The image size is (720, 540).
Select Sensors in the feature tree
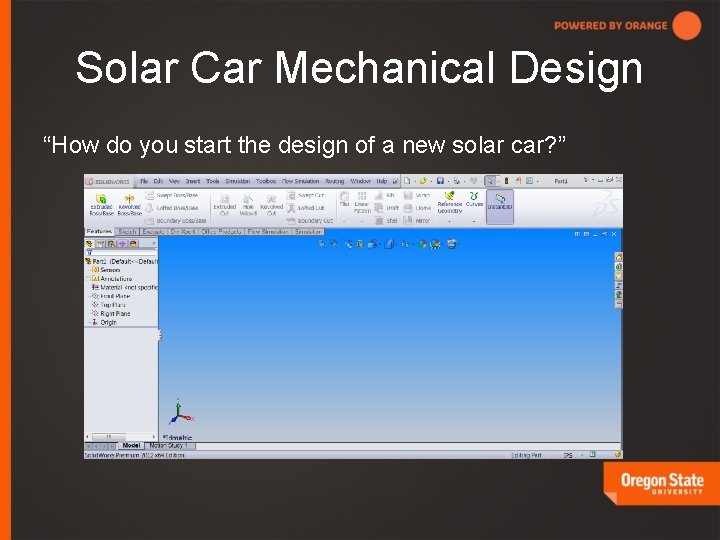(106, 270)
